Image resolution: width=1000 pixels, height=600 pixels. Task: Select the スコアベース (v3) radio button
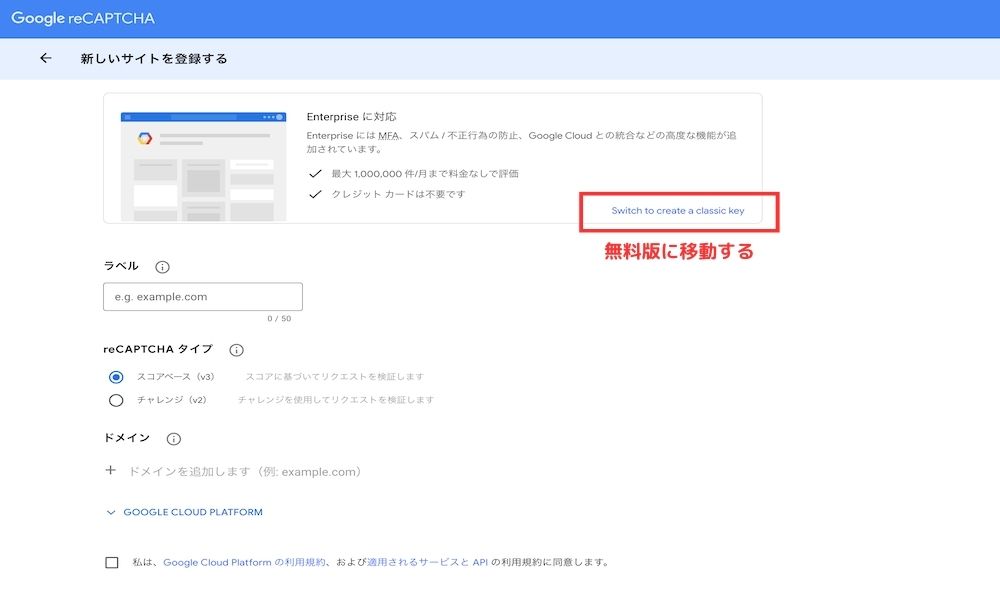click(116, 377)
